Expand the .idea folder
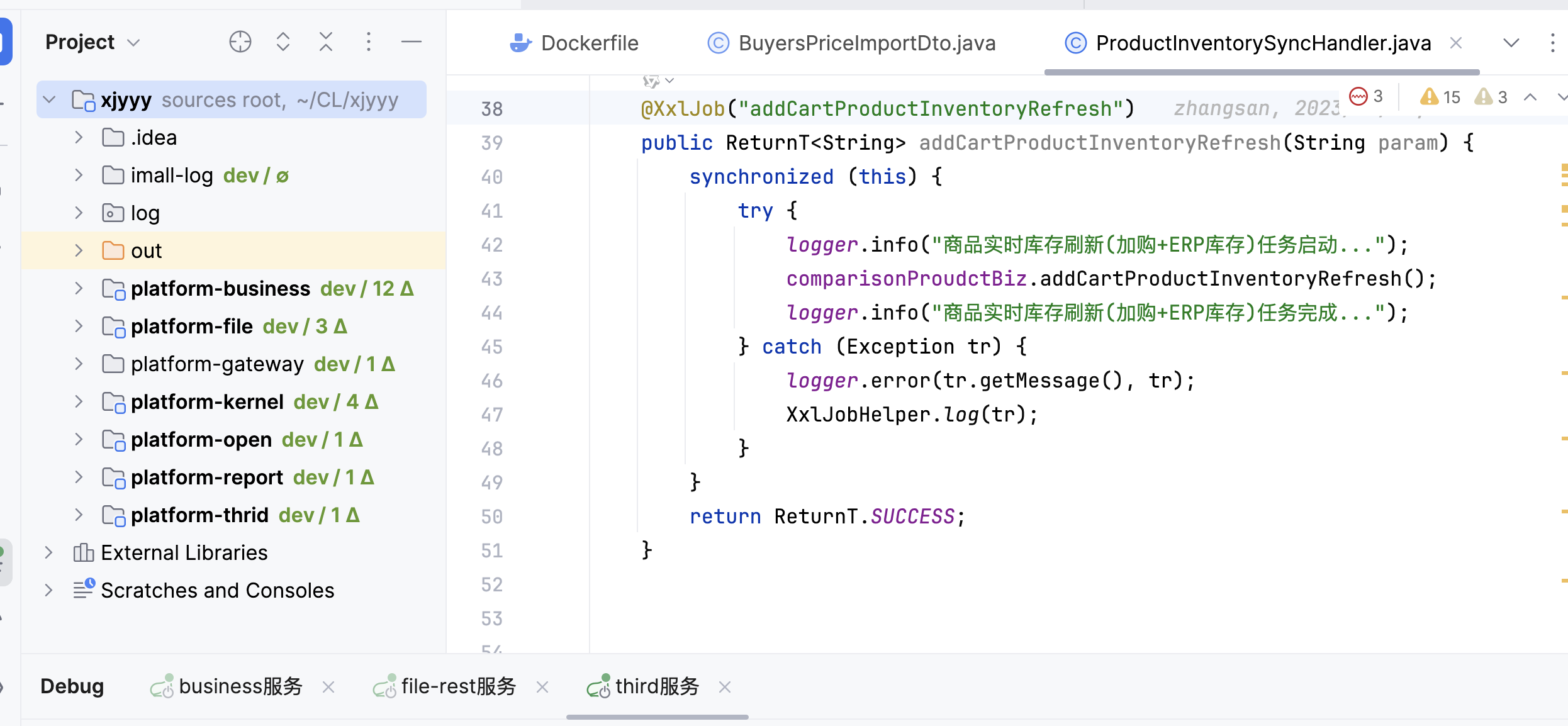Image resolution: width=1568 pixels, height=726 pixels. pos(79,137)
